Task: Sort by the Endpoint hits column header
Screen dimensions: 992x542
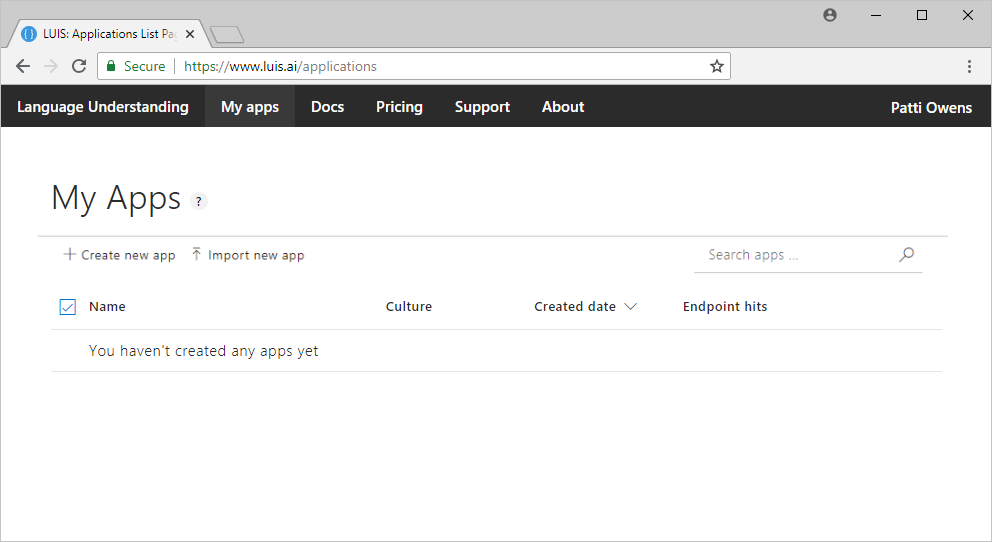Action: point(725,307)
